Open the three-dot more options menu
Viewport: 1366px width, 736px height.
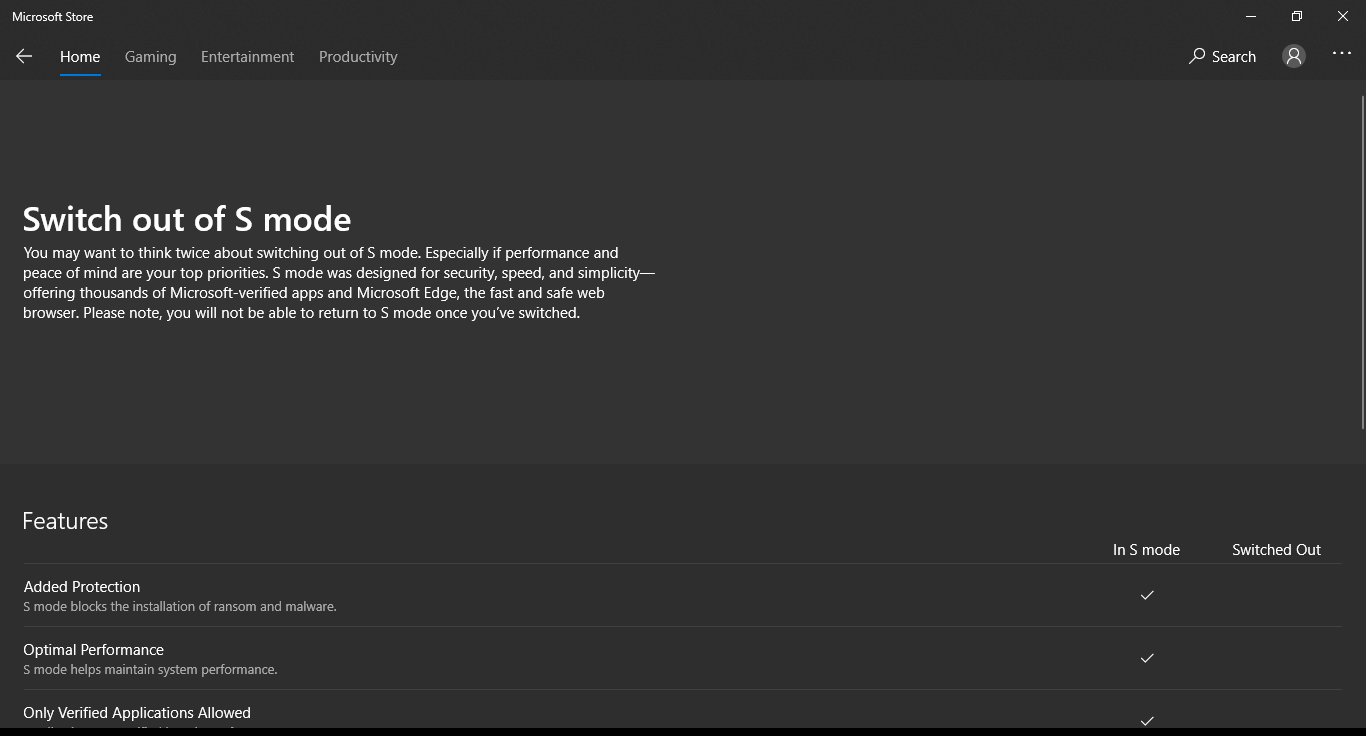click(1342, 54)
